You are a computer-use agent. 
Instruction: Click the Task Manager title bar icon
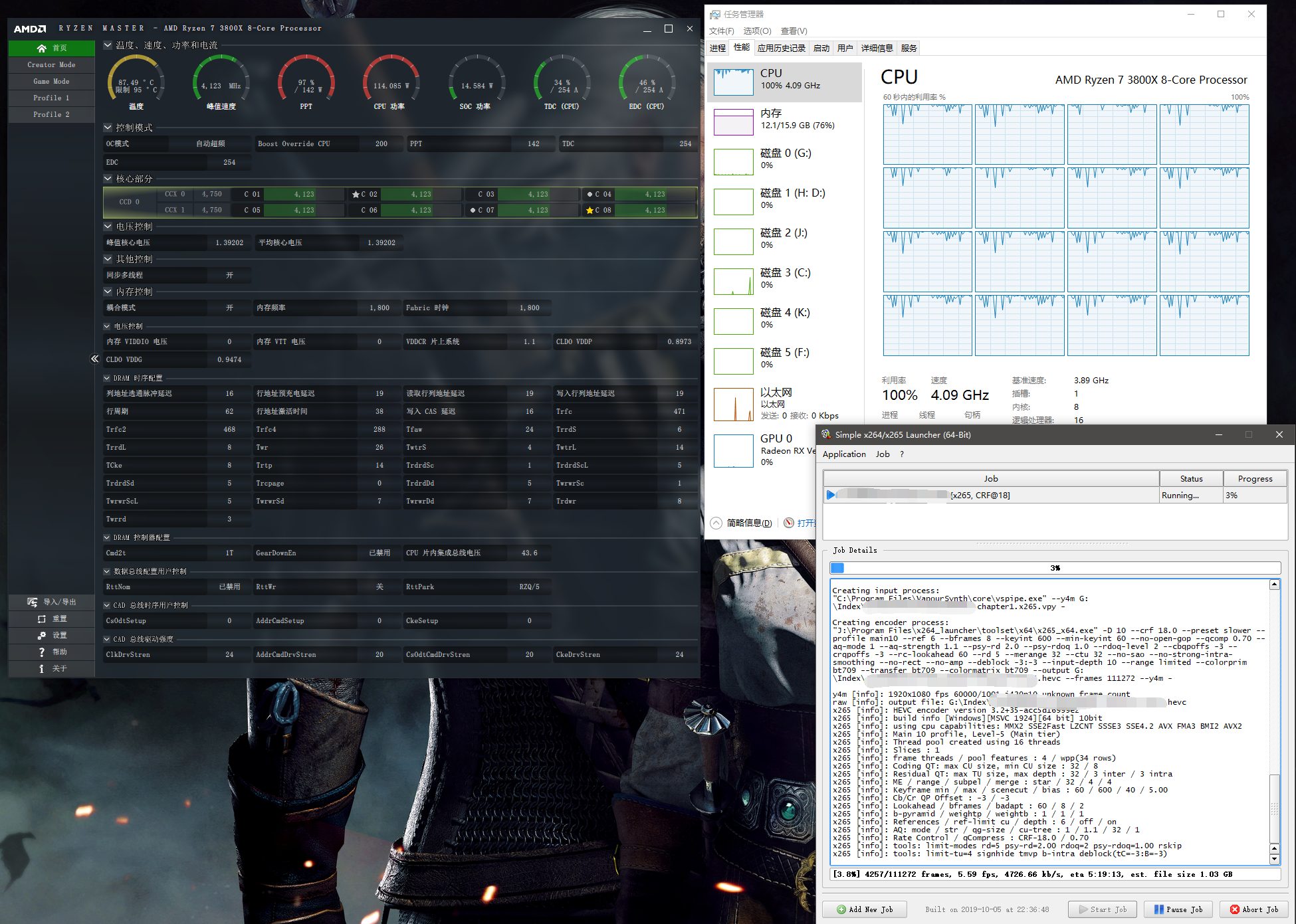715,15
